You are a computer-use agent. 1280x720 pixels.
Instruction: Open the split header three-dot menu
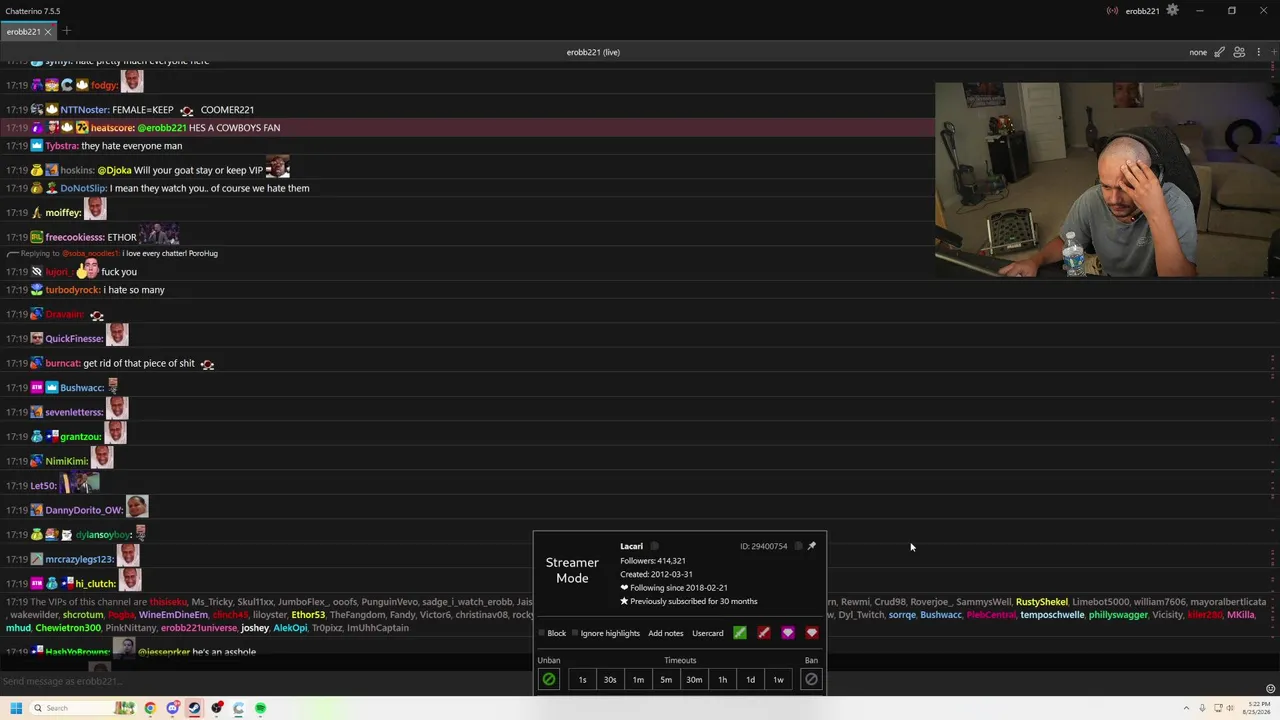pos(1259,52)
